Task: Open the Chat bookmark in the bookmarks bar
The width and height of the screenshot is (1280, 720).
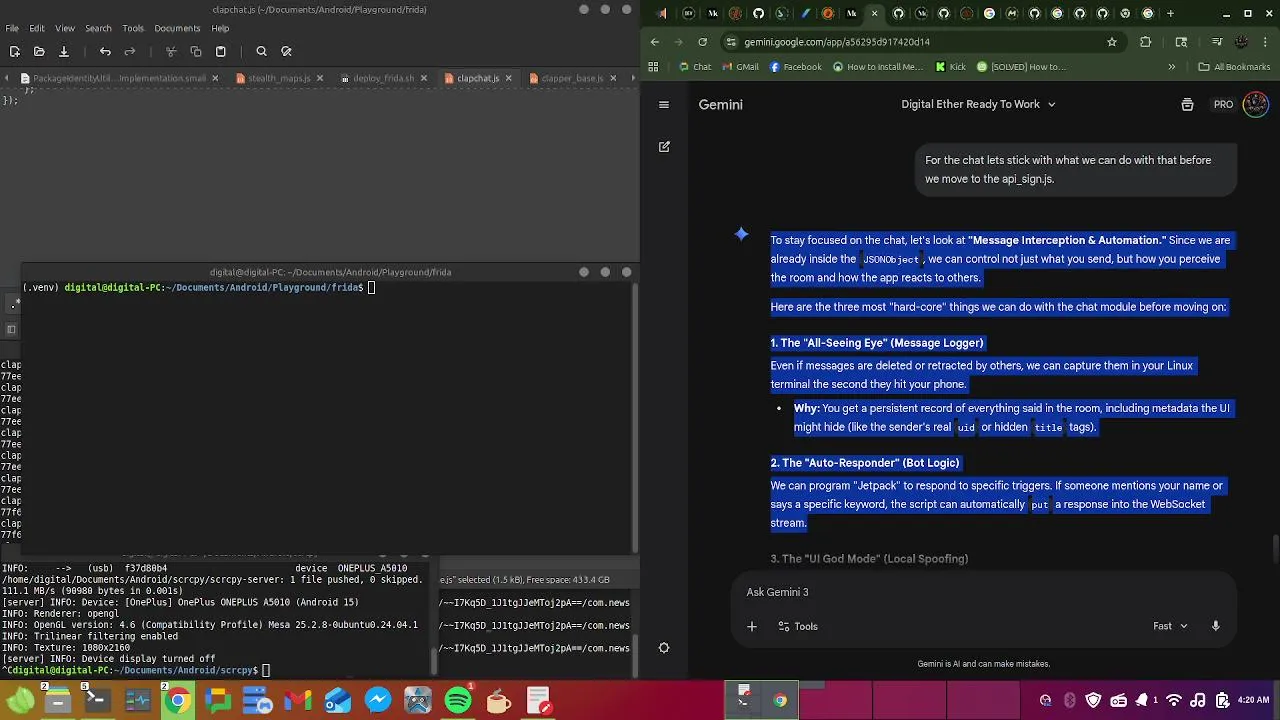Action: tap(694, 67)
